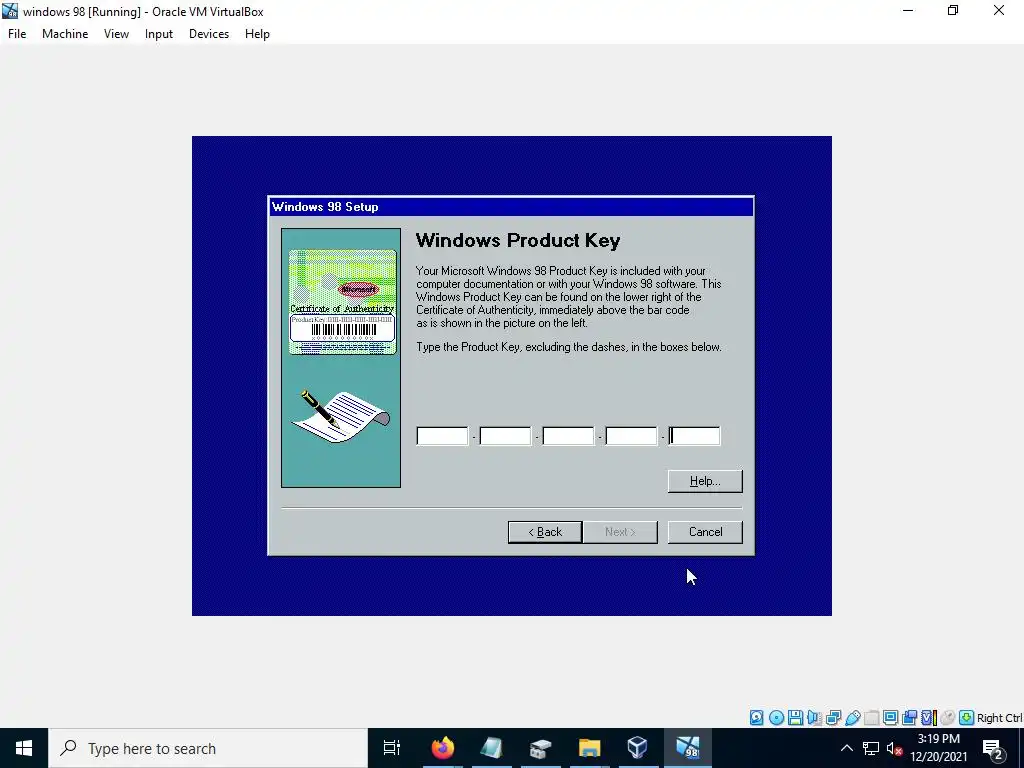1024x768 pixels.
Task: Click the VirtualBox window title icon
Action: tap(10, 11)
